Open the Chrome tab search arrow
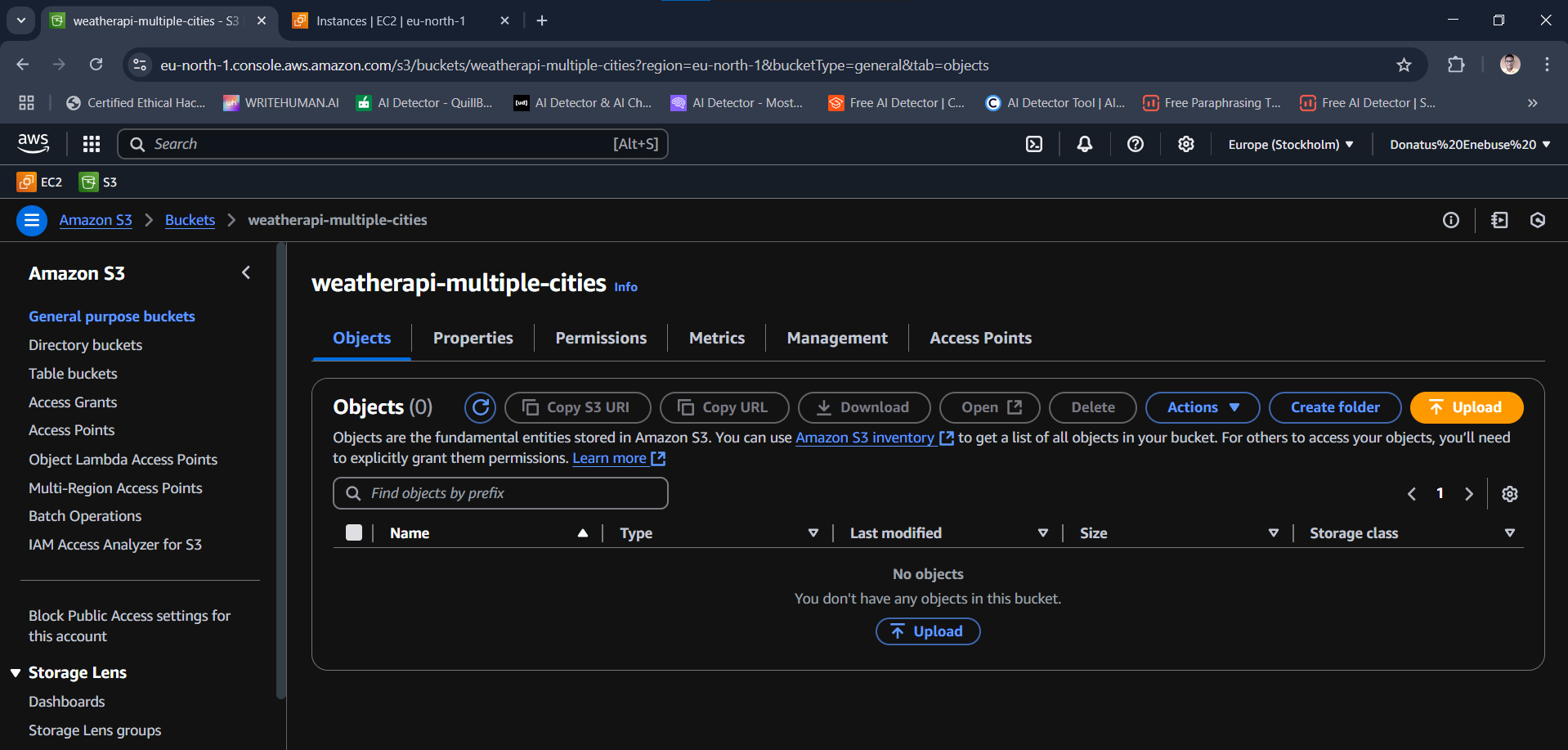Image resolution: width=1568 pixels, height=750 pixels. (x=20, y=20)
